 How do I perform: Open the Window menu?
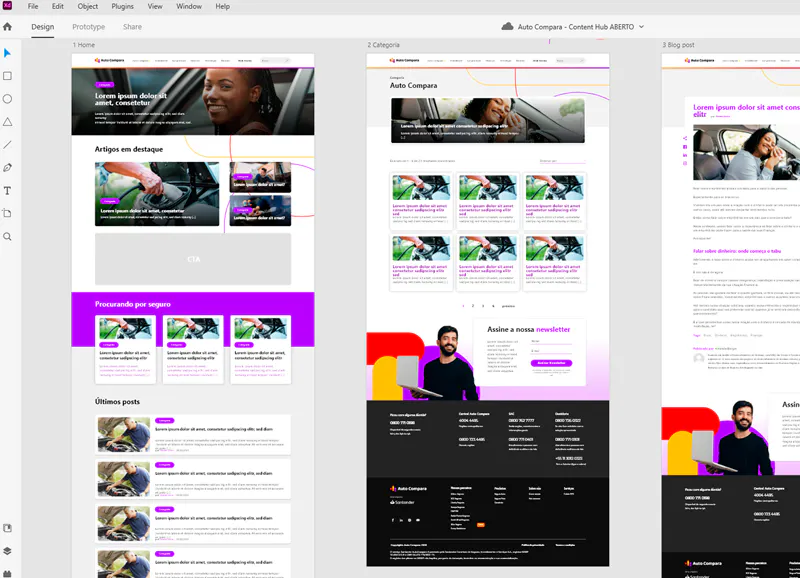(189, 6)
